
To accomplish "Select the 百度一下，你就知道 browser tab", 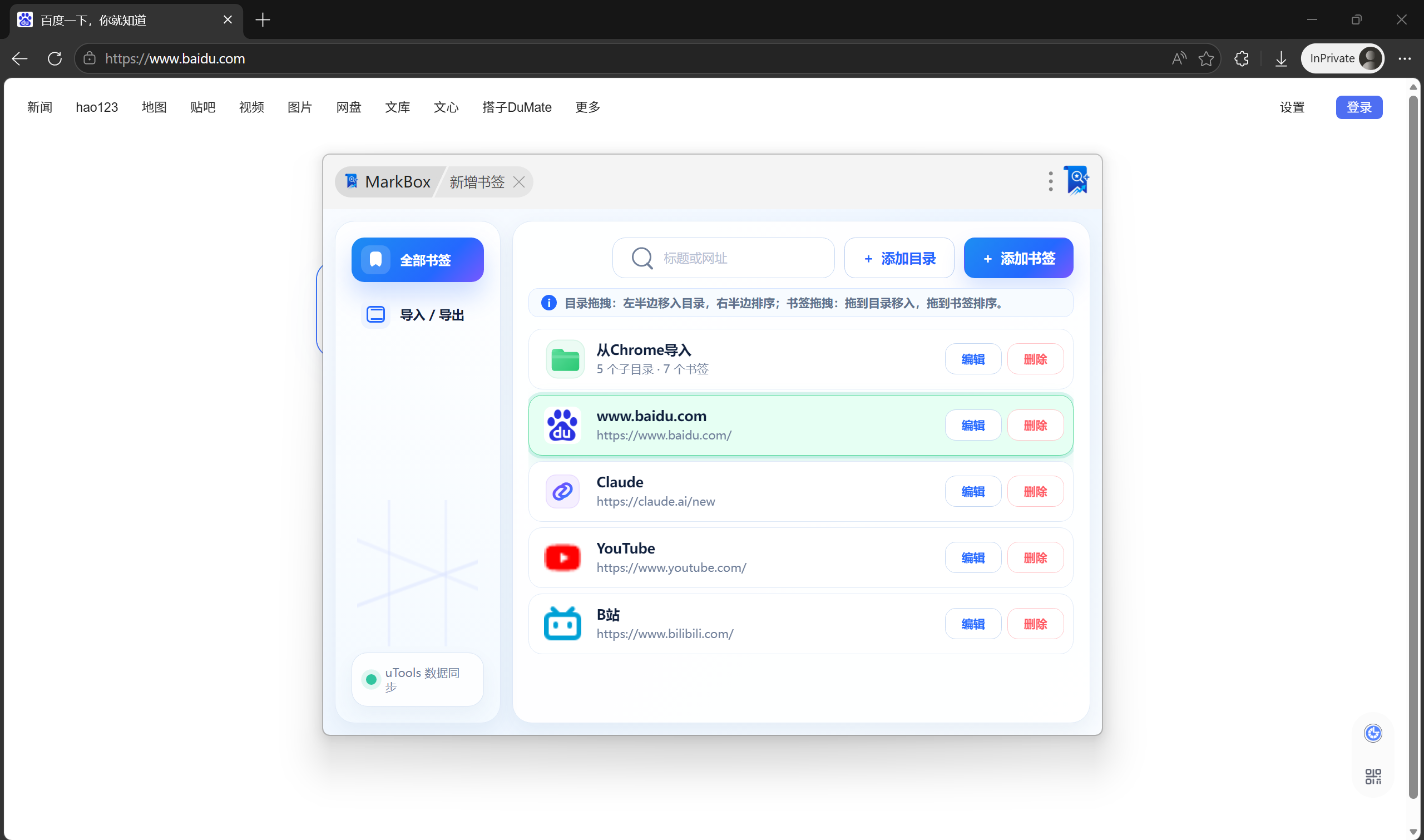I will pyautogui.click(x=127, y=21).
